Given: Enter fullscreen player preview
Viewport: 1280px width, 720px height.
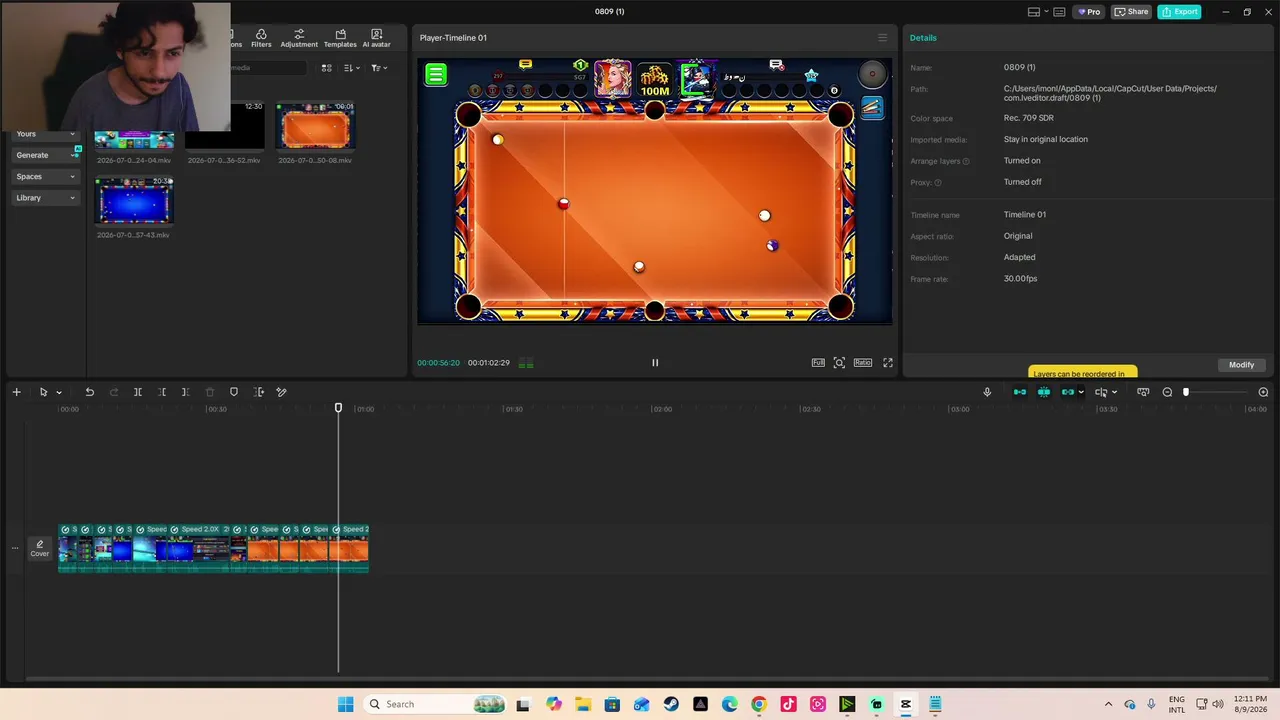Looking at the screenshot, I should [887, 363].
